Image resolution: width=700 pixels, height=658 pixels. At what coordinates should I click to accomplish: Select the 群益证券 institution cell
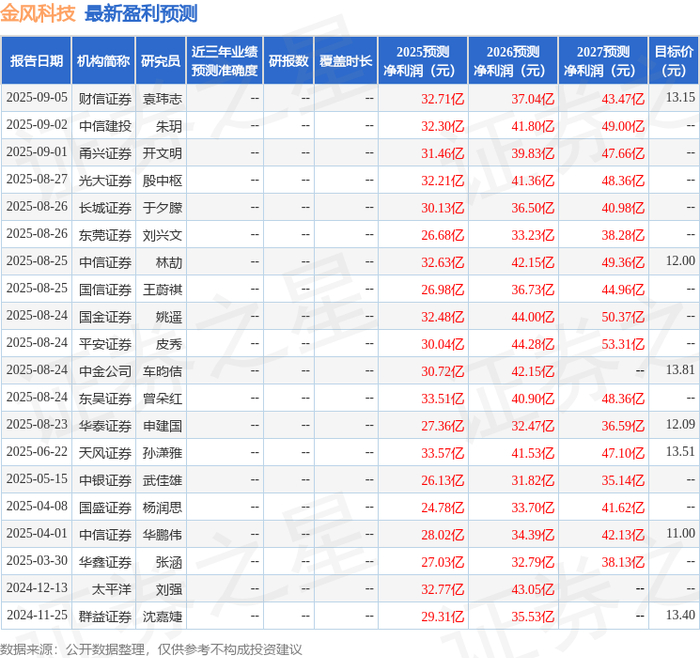click(x=105, y=616)
